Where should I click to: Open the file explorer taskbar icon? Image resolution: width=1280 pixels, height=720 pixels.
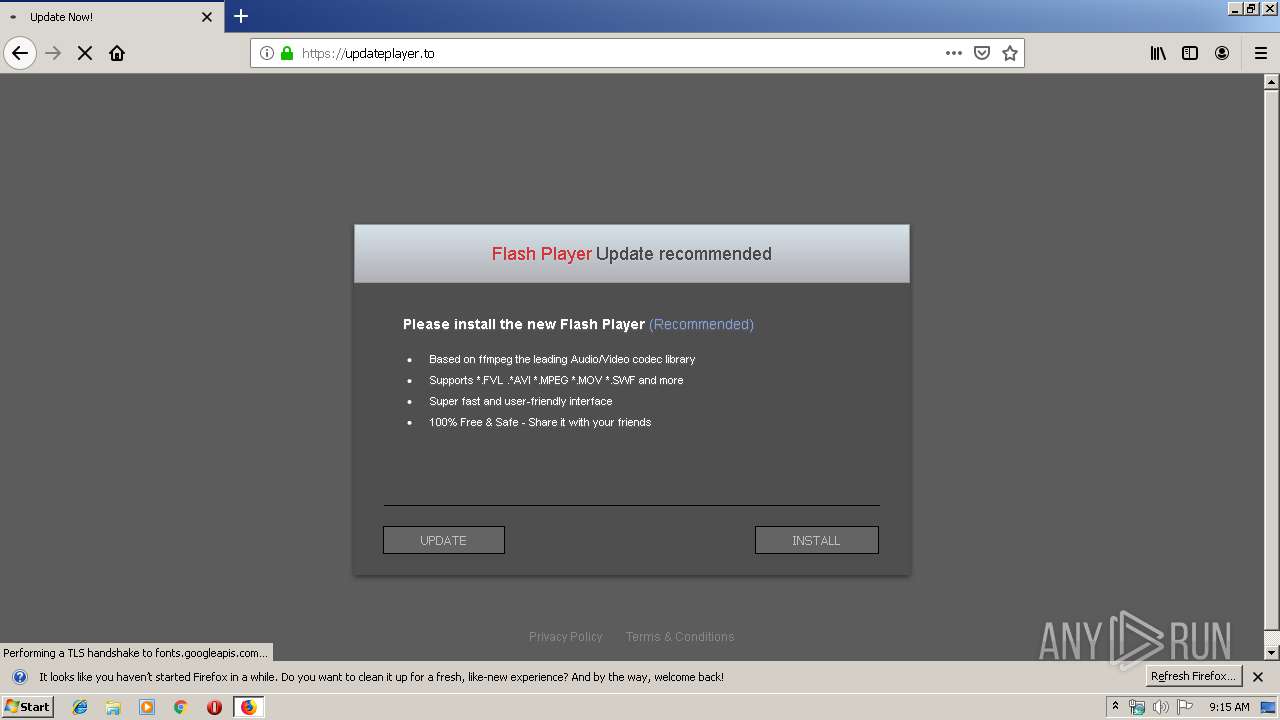click(x=113, y=707)
